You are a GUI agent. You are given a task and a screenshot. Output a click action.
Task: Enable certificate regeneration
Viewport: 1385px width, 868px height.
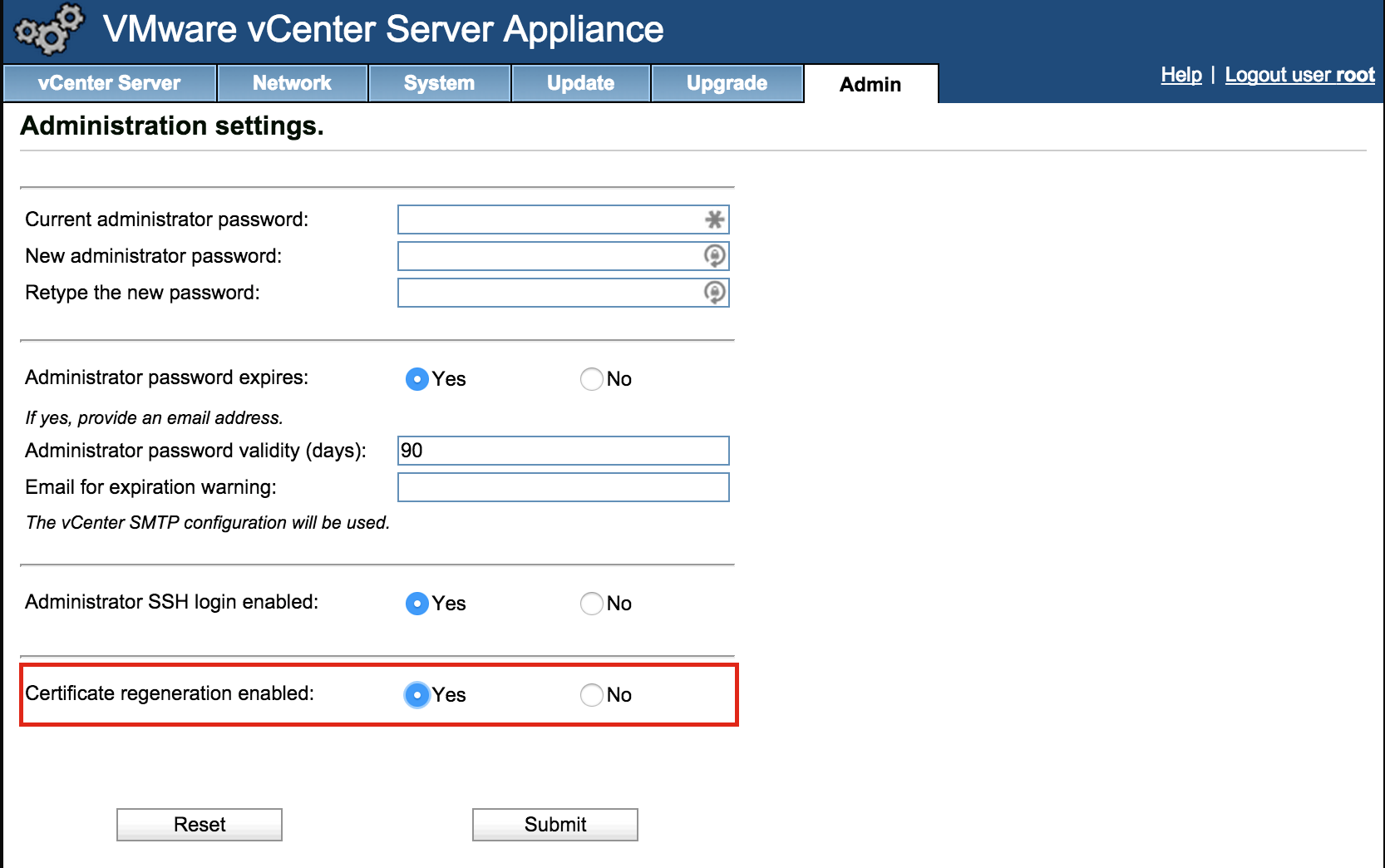click(x=416, y=695)
